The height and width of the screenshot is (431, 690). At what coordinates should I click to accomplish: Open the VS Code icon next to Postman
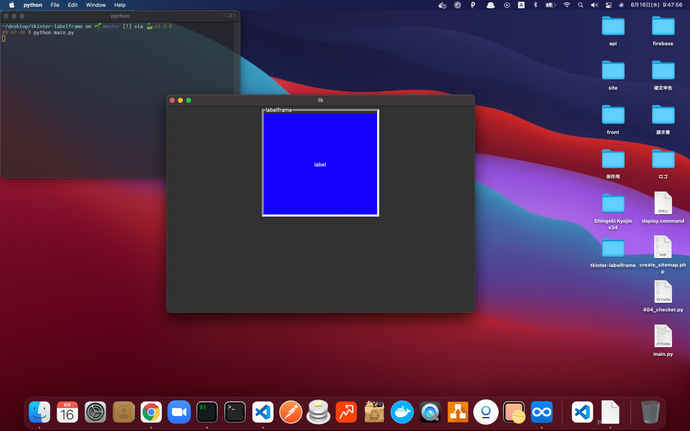click(x=263, y=413)
